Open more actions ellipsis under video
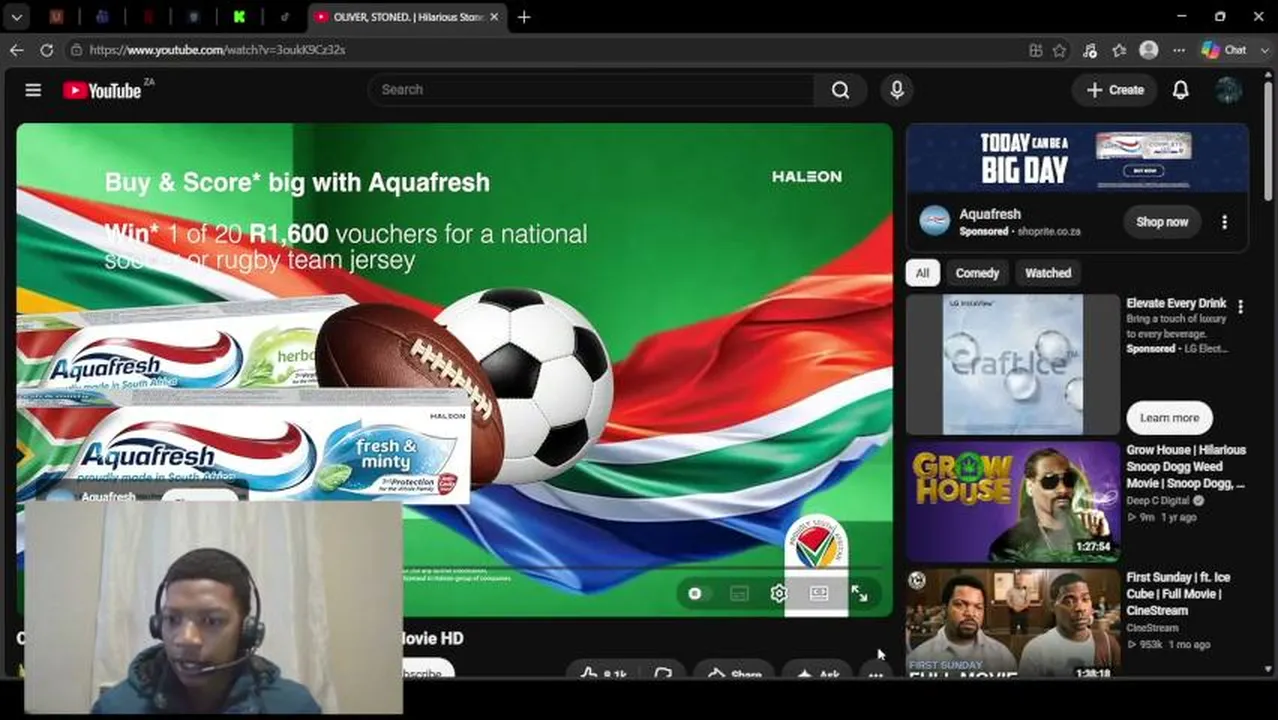The height and width of the screenshot is (720, 1278). point(876,672)
